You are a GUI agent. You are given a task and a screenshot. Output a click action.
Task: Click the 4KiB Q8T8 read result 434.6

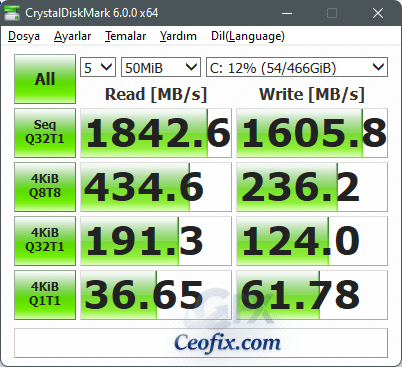click(156, 187)
